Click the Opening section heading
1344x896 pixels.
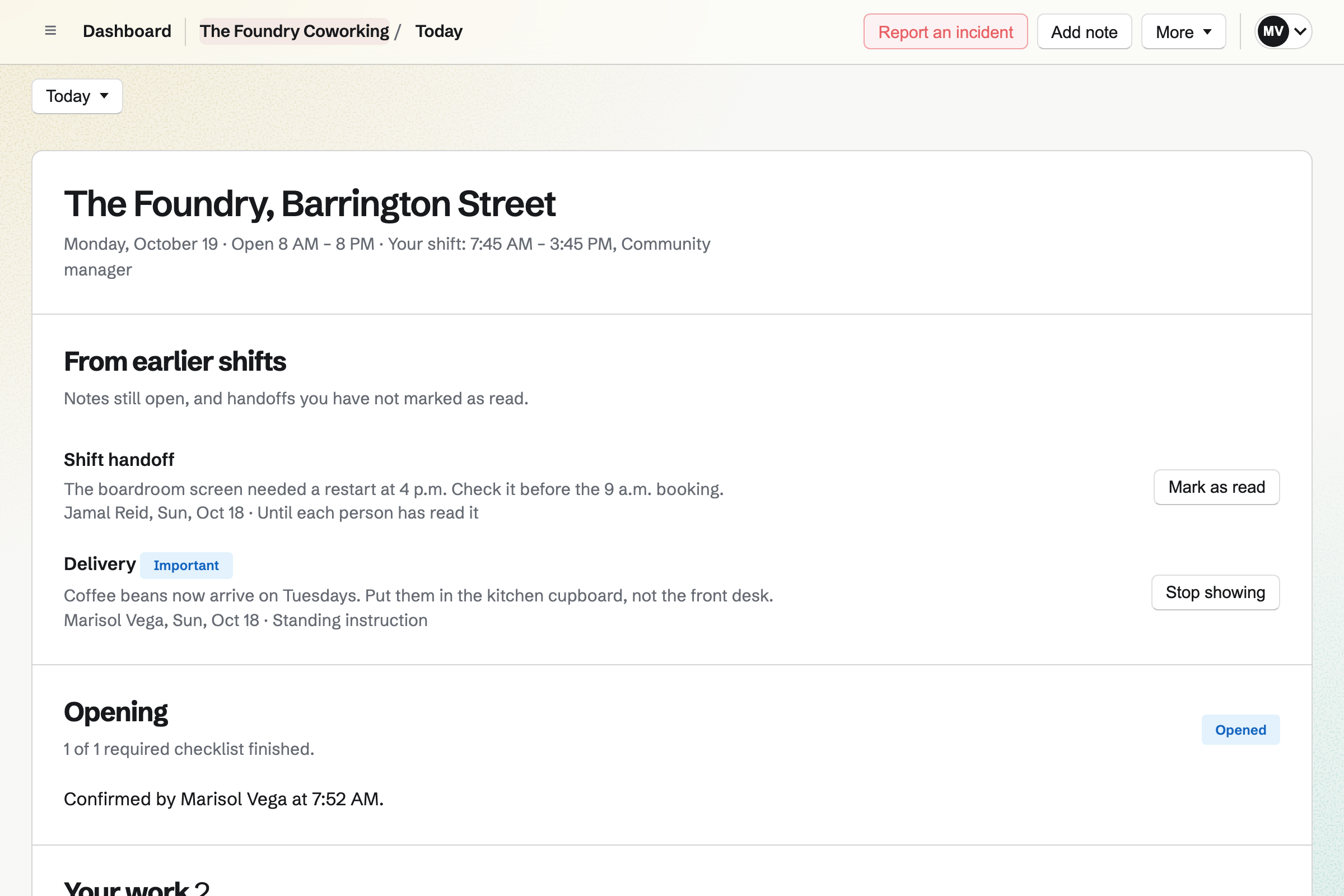coord(116,712)
